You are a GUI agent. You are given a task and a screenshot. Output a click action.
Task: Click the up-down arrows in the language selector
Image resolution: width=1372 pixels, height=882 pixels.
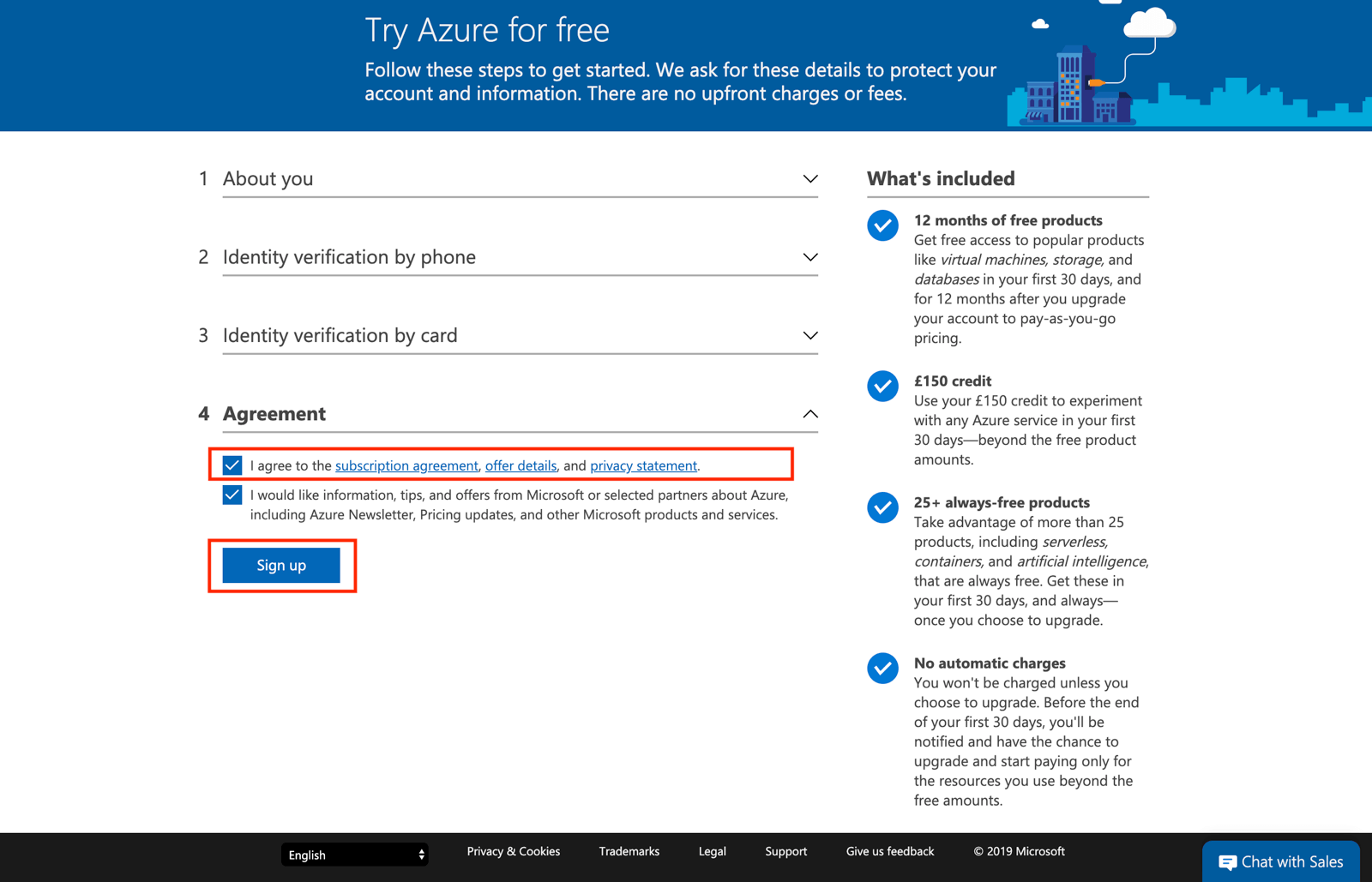(421, 855)
